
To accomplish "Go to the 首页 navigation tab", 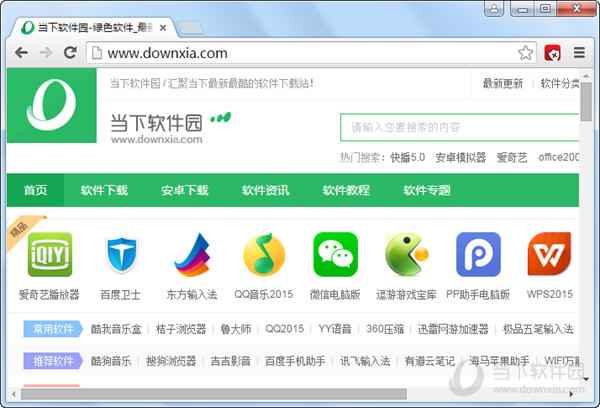I will click(35, 190).
